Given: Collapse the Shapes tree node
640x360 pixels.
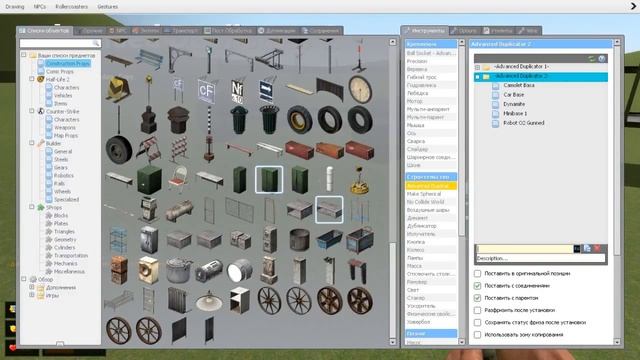Looking at the screenshot, I should tap(32, 207).
